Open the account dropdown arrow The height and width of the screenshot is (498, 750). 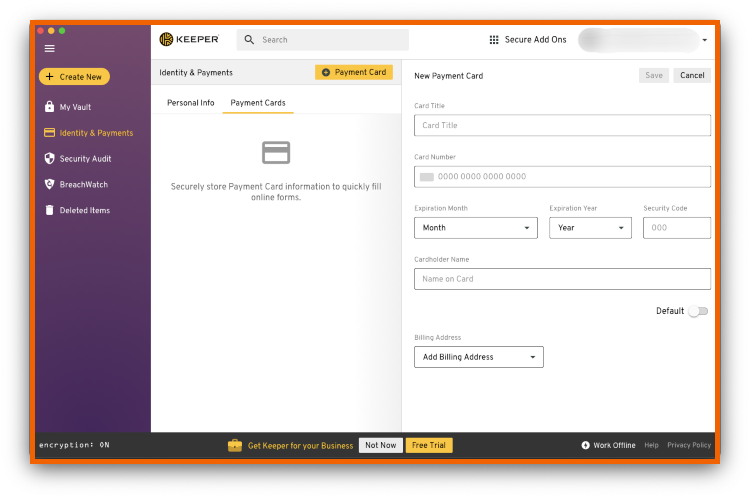click(x=705, y=40)
